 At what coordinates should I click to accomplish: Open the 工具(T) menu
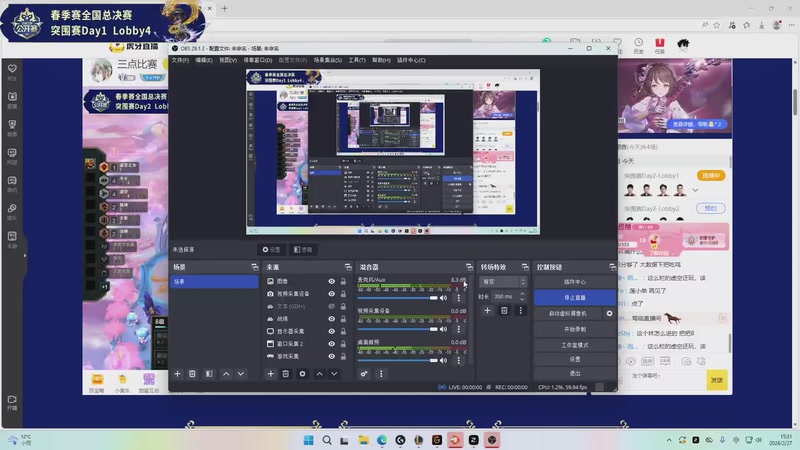pos(357,60)
